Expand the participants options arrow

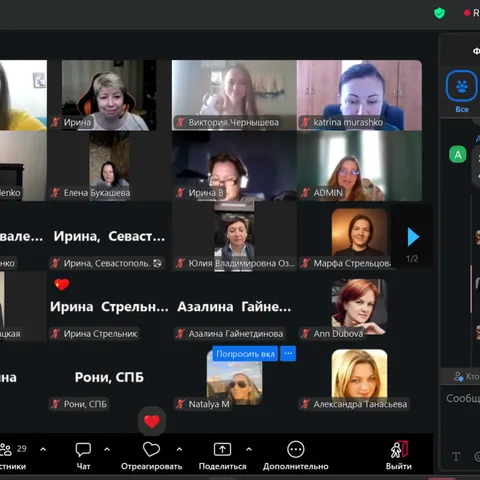click(43, 449)
